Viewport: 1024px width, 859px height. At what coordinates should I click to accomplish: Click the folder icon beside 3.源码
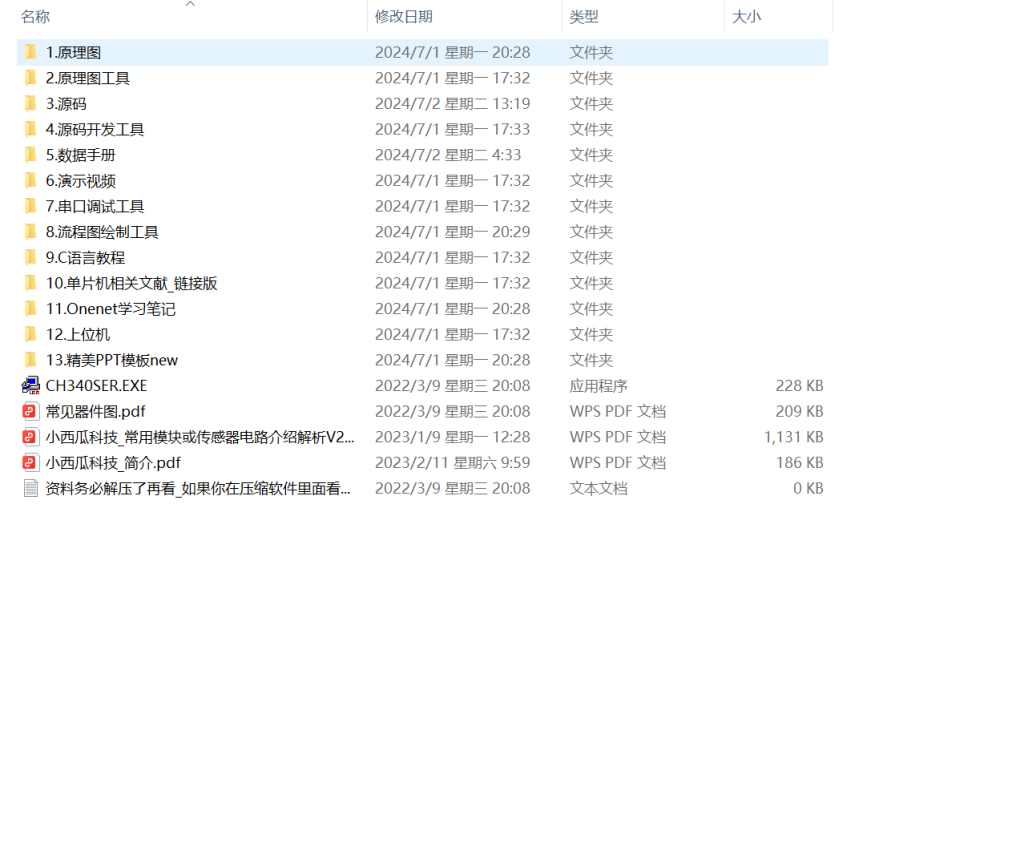(30, 103)
